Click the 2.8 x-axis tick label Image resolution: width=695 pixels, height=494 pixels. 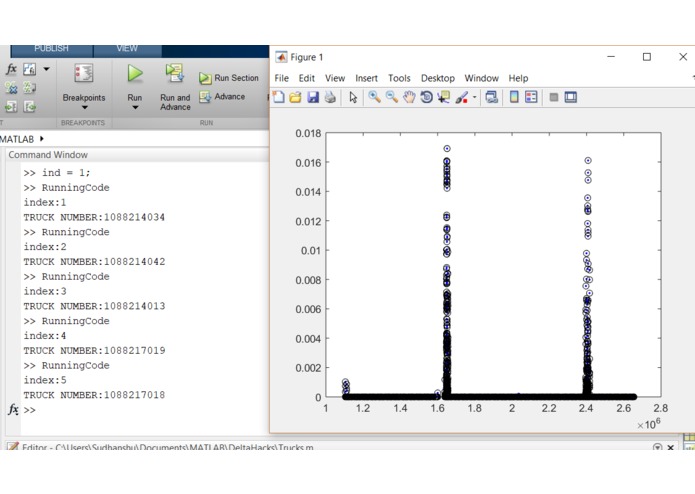pos(660,408)
